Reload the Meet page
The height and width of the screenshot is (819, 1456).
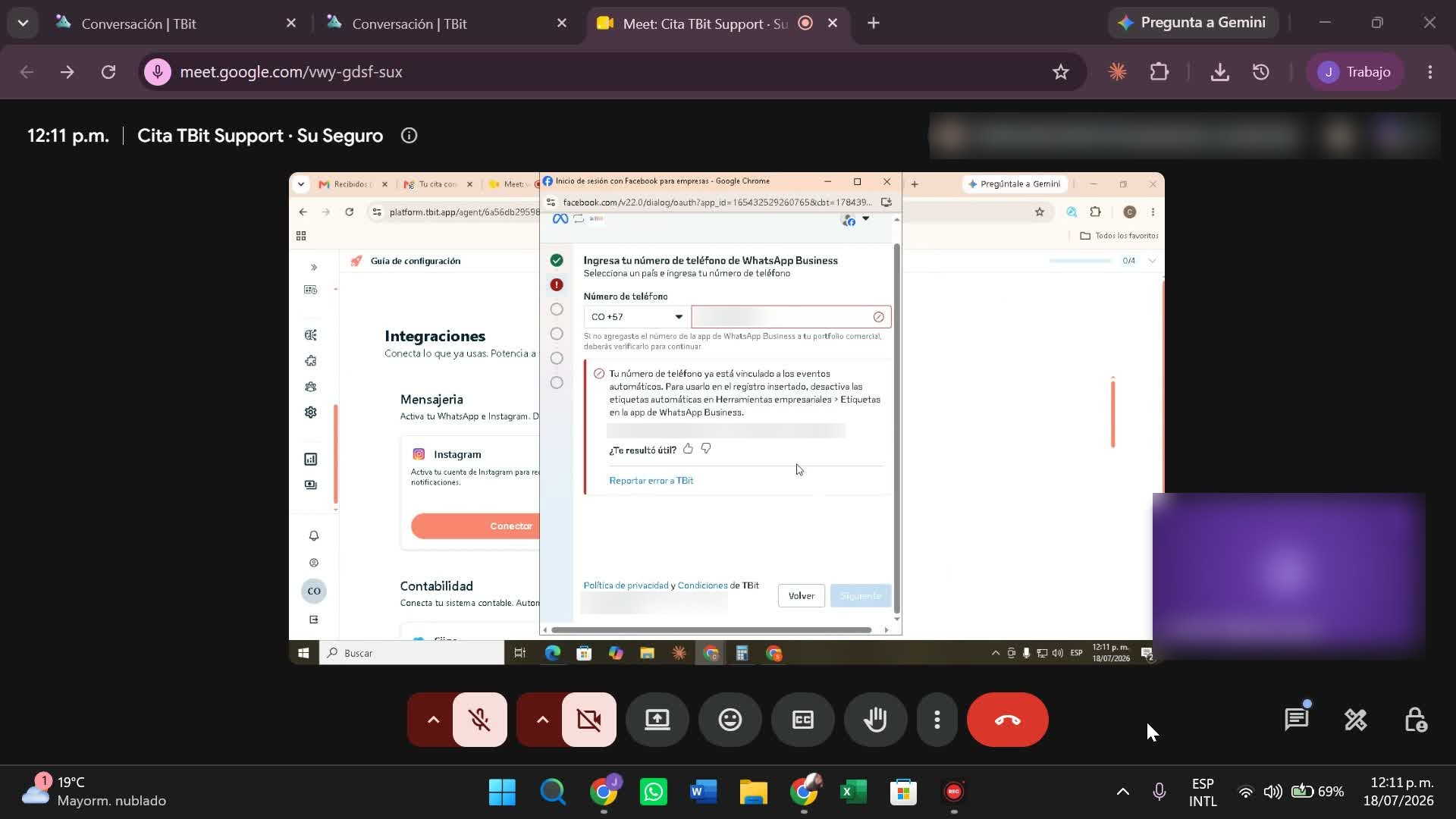pyautogui.click(x=108, y=72)
